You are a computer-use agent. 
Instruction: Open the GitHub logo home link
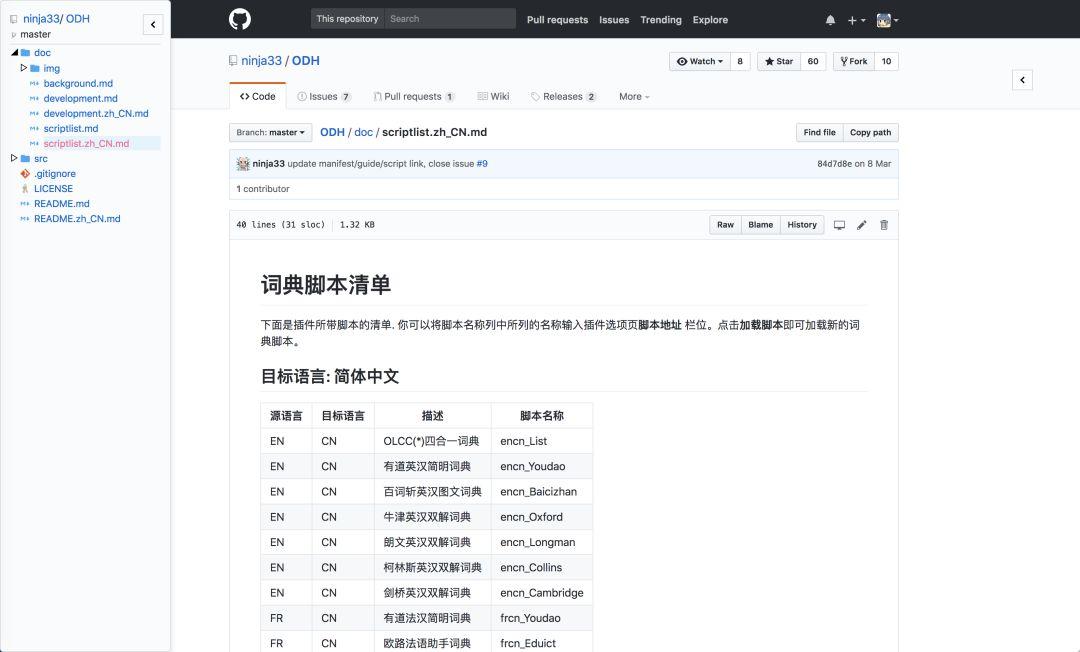point(240,19)
